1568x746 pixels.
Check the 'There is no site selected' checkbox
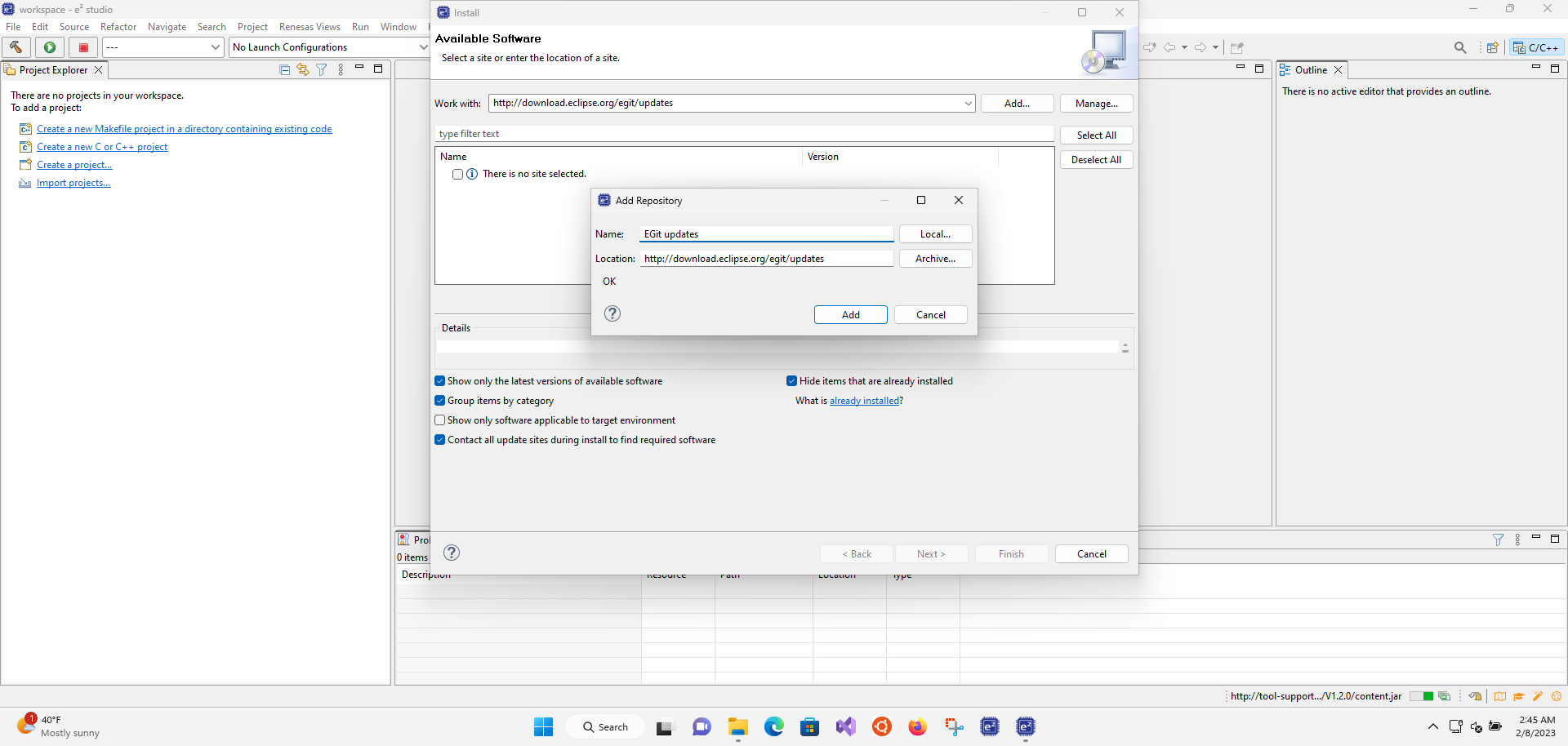(457, 174)
